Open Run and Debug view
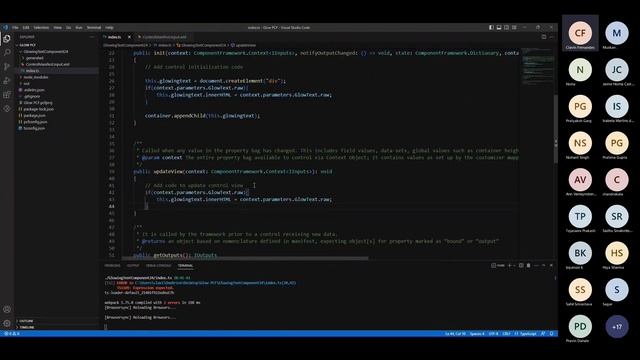 pos(7,81)
